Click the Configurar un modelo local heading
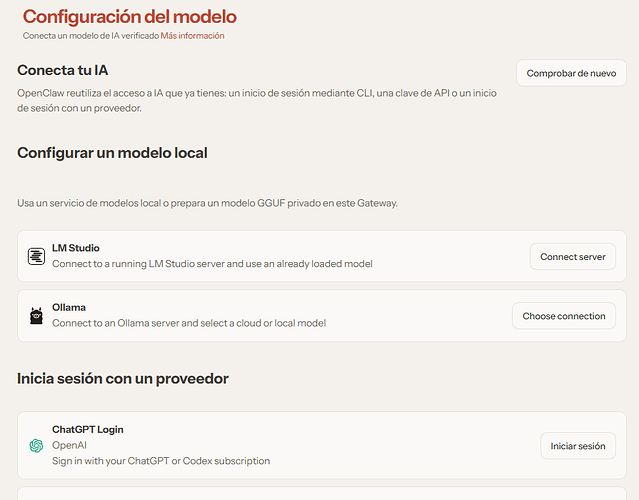Viewport: 639px width, 500px height. pos(112,153)
